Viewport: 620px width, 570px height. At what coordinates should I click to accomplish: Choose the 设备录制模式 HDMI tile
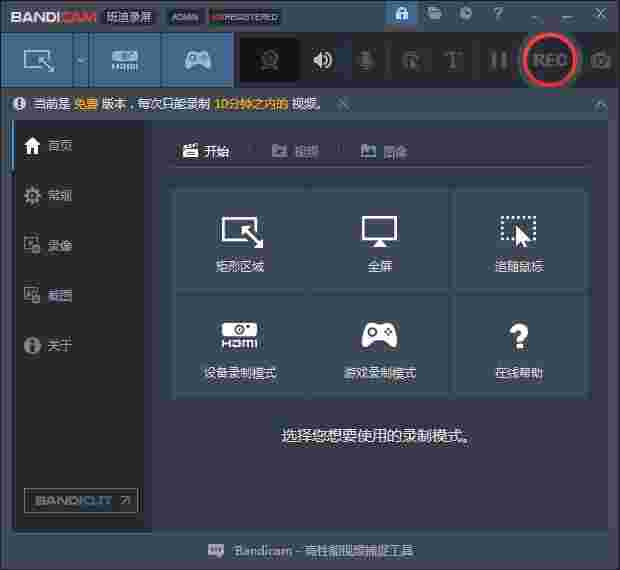[240, 345]
